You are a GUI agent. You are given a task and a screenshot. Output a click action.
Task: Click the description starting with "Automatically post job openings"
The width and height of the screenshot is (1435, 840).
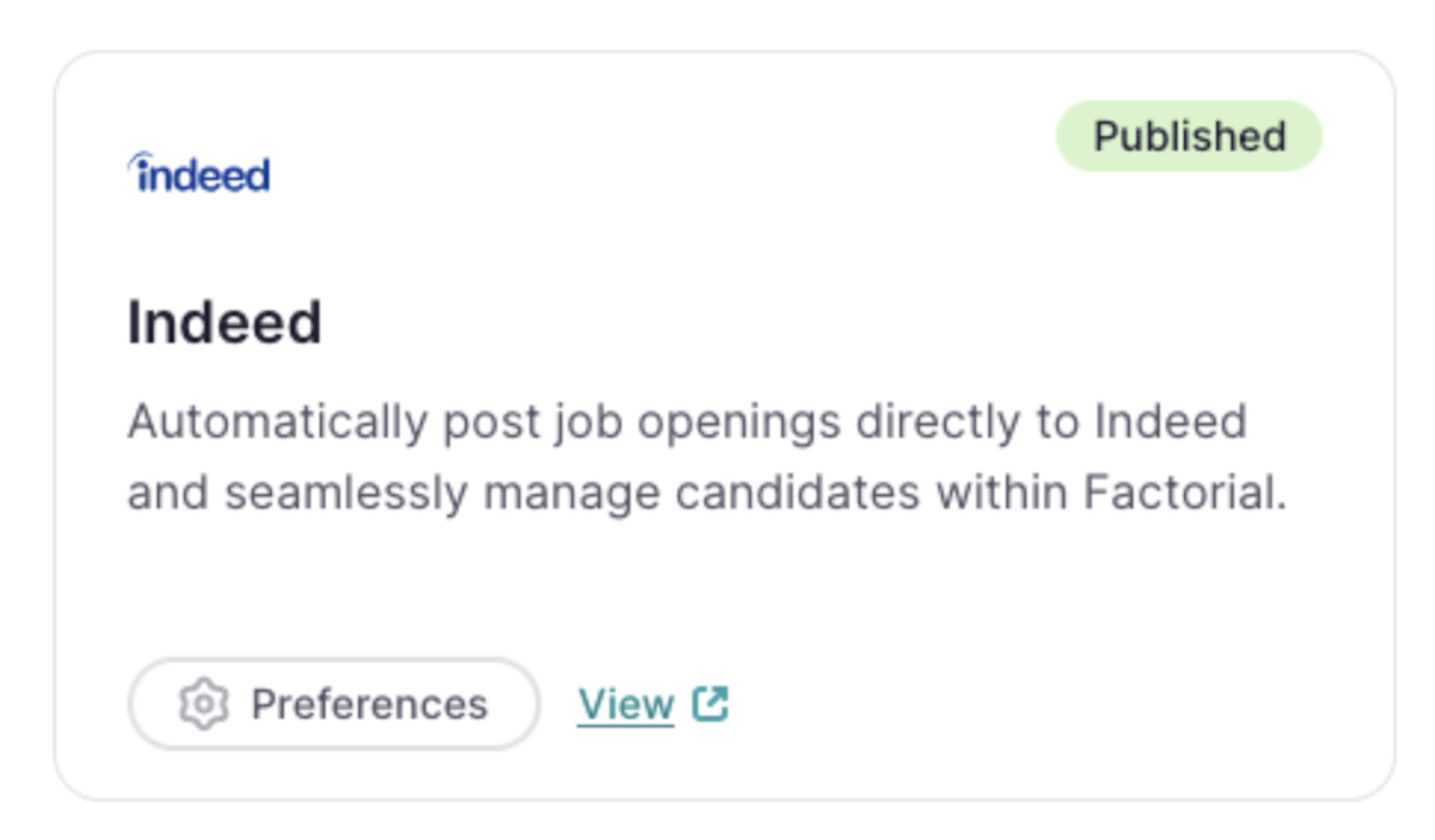707,457
